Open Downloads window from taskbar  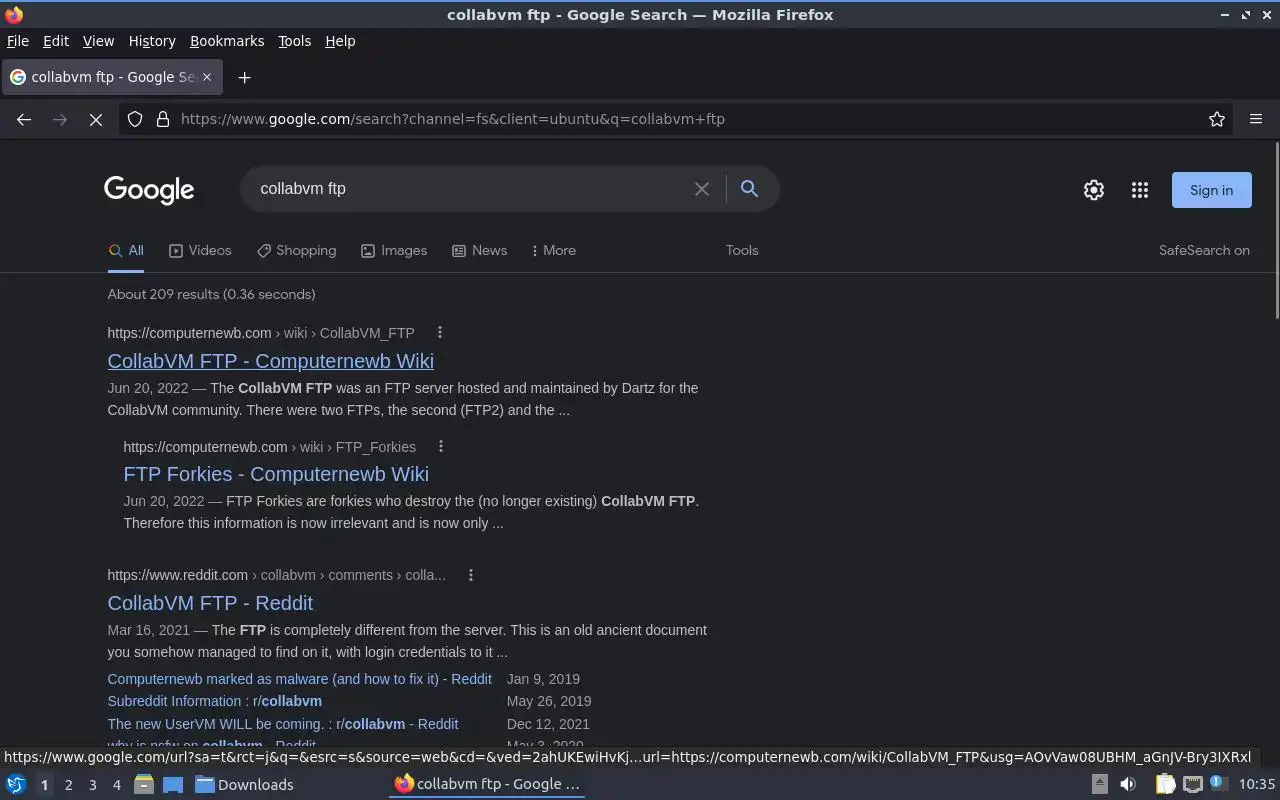[244, 785]
